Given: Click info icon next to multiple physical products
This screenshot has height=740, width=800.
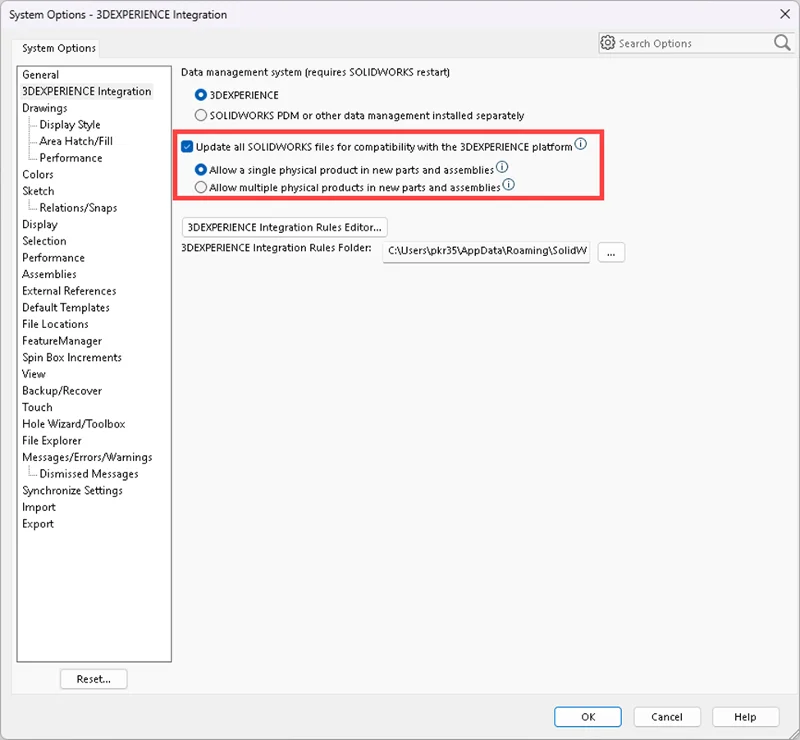Looking at the screenshot, I should 508,185.
